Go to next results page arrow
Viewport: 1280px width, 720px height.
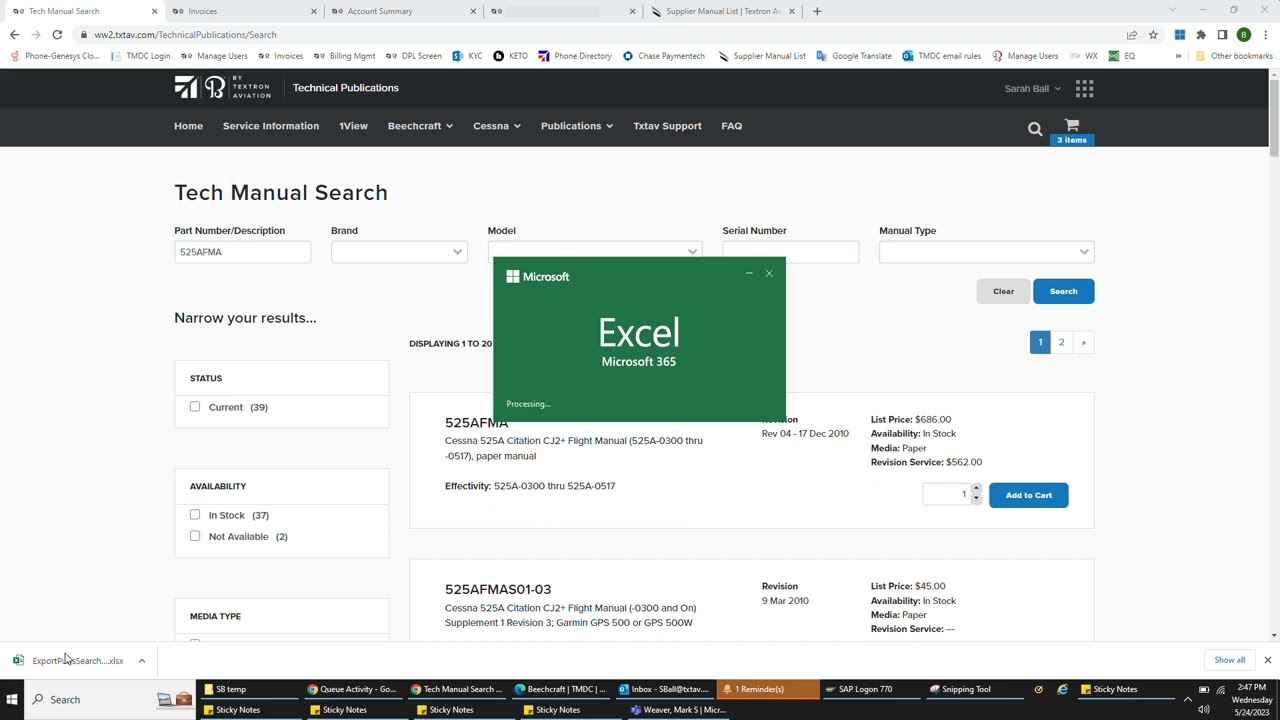click(1083, 342)
